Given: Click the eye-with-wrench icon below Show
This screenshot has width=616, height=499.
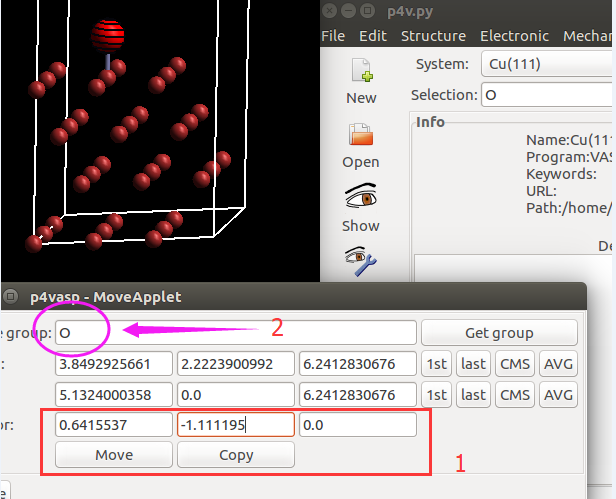Looking at the screenshot, I should click(360, 261).
